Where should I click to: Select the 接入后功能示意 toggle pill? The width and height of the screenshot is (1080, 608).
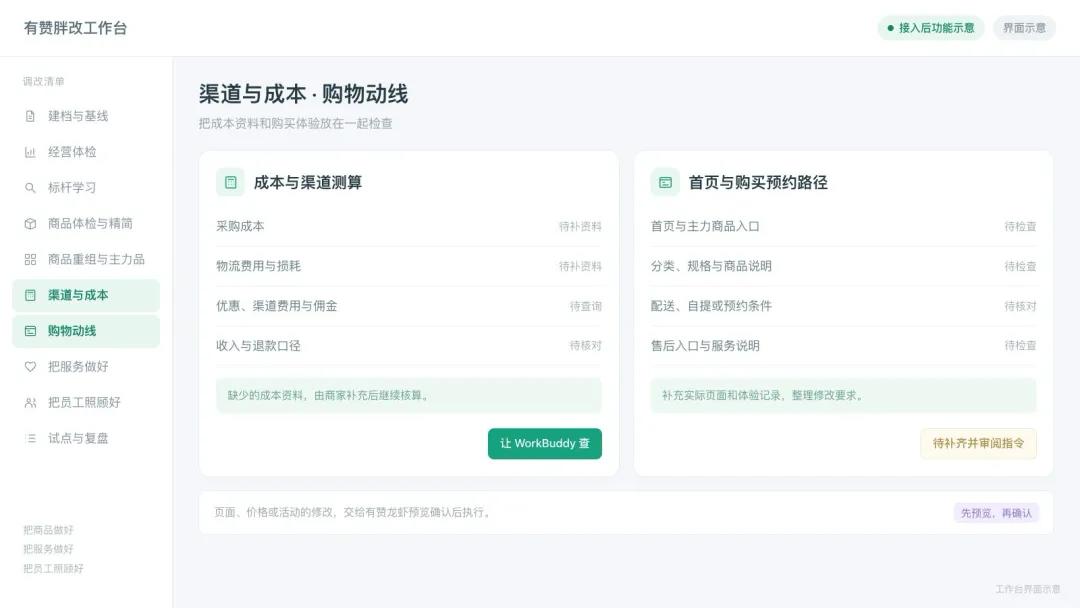[931, 28]
